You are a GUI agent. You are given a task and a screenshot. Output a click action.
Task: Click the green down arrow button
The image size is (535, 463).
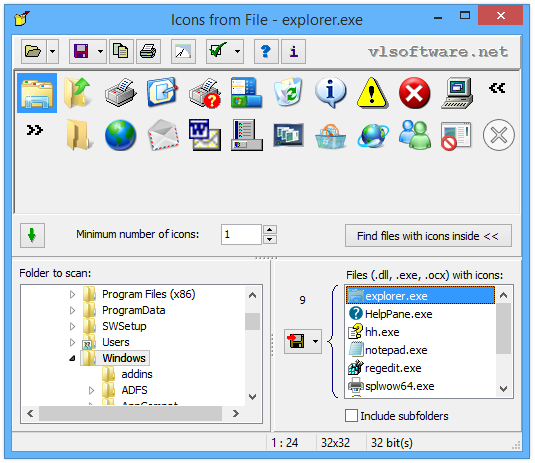click(32, 235)
